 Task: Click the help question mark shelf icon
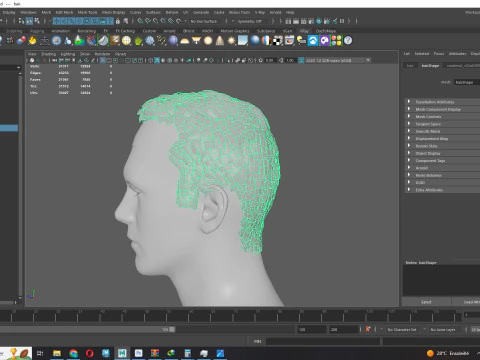(x=348, y=41)
